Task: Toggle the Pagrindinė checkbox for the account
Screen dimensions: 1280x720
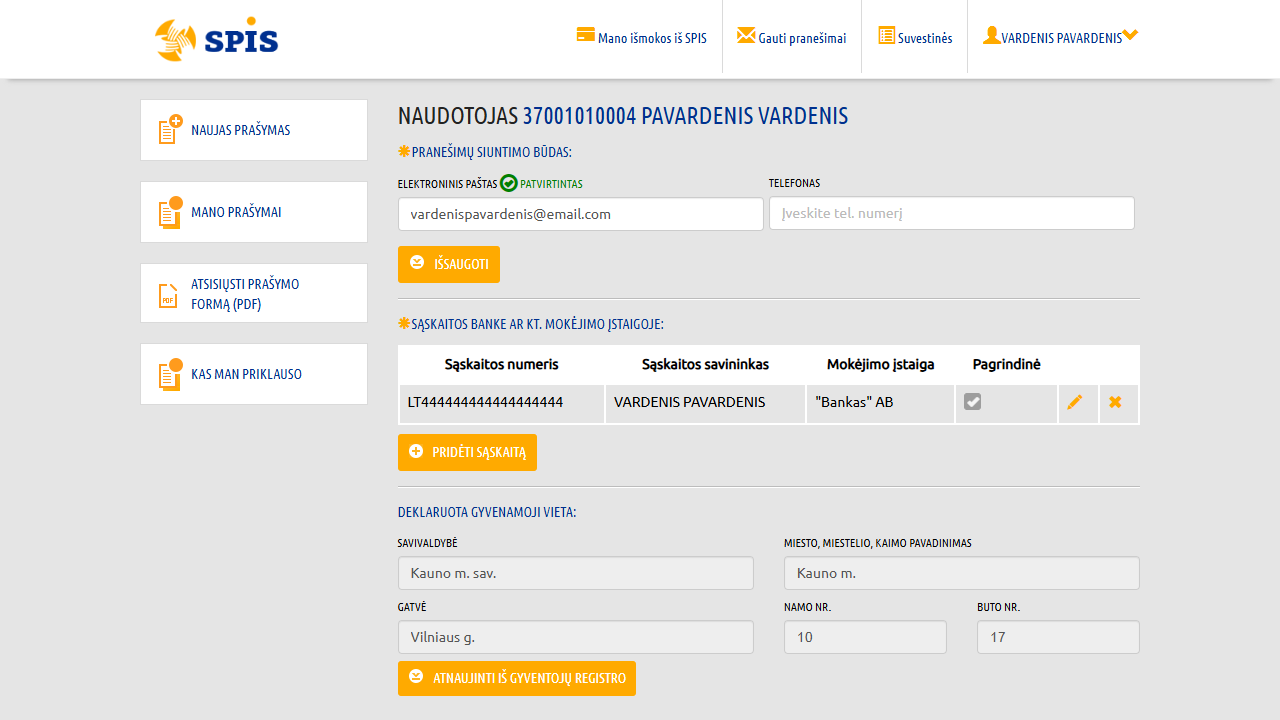Action: click(x=972, y=401)
